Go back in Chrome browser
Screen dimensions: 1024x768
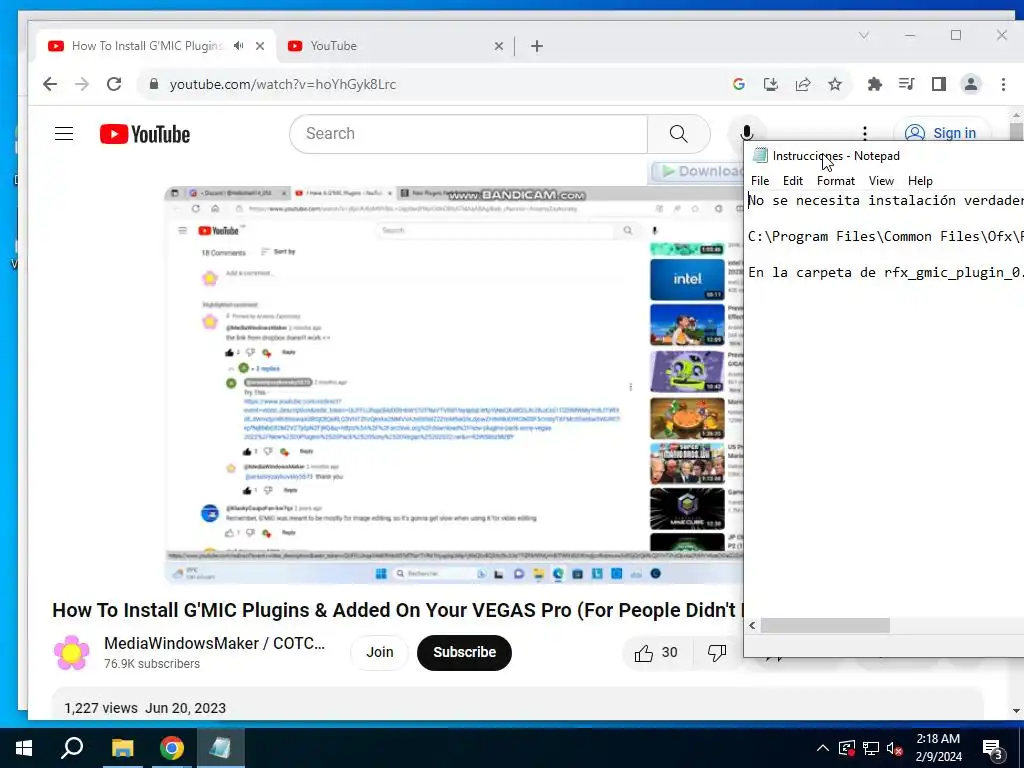pos(50,84)
